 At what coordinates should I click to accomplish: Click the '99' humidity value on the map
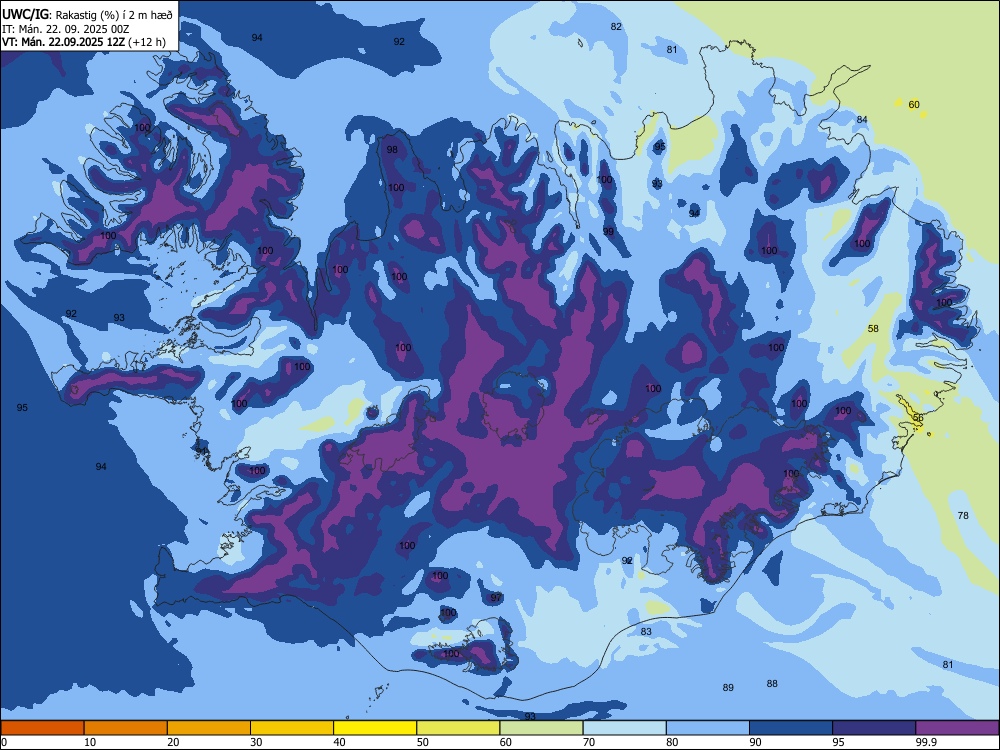(x=608, y=232)
